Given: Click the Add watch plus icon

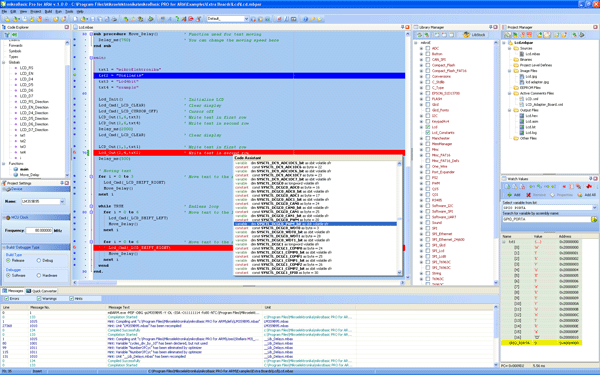Looking at the screenshot, I should click(509, 195).
